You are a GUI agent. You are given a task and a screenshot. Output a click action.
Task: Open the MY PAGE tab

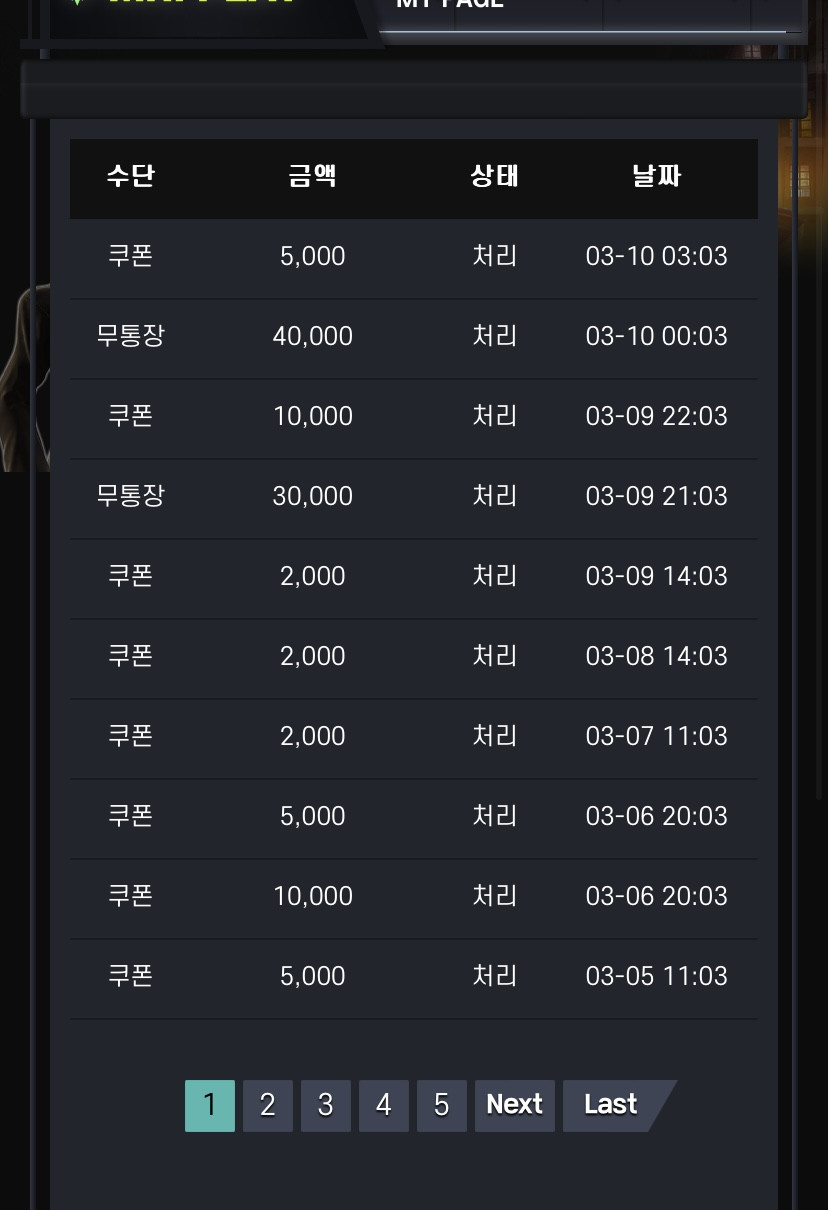tap(450, 4)
